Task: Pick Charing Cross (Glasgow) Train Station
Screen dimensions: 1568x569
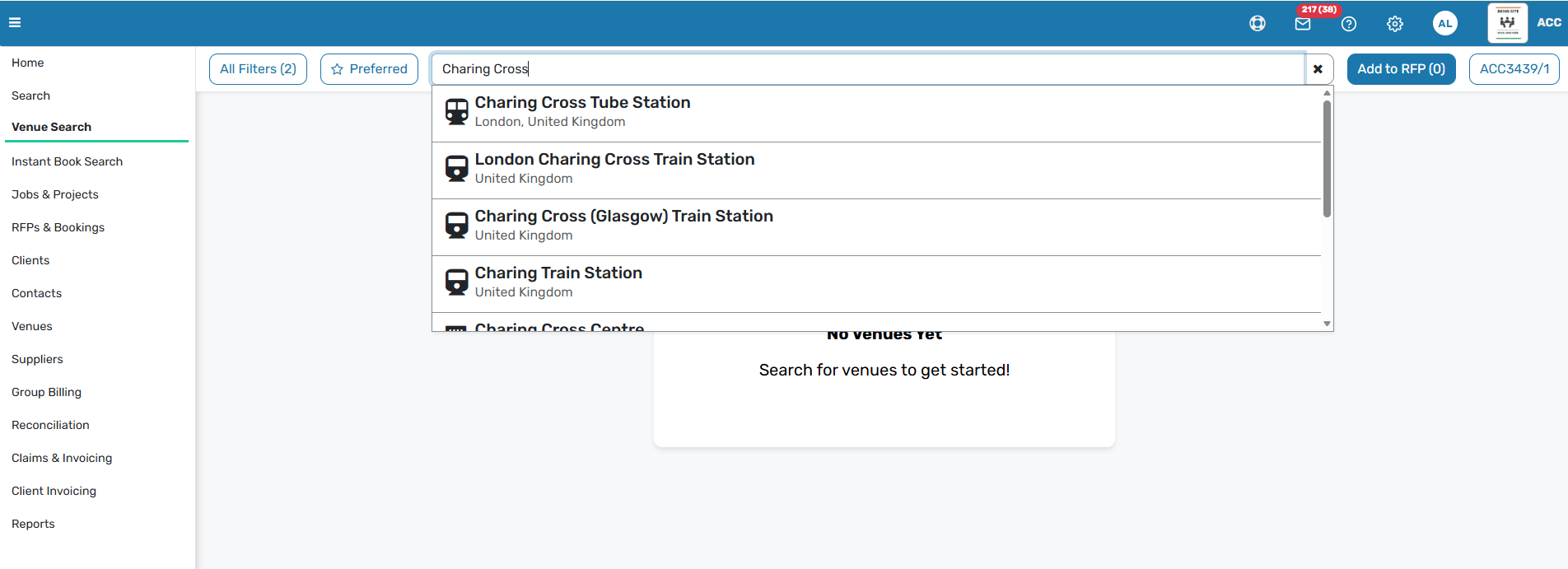Action: tap(876, 226)
